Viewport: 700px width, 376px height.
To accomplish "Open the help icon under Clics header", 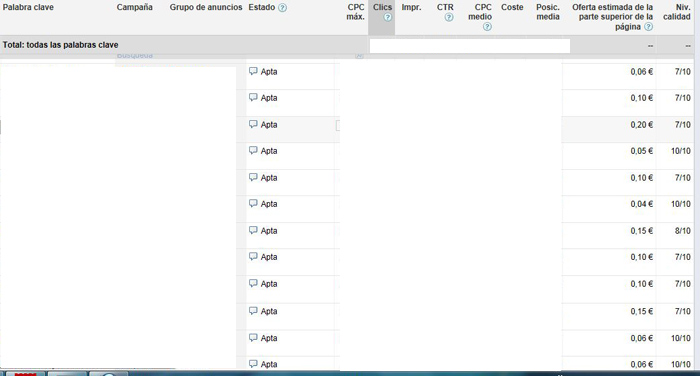I will tap(388, 17).
